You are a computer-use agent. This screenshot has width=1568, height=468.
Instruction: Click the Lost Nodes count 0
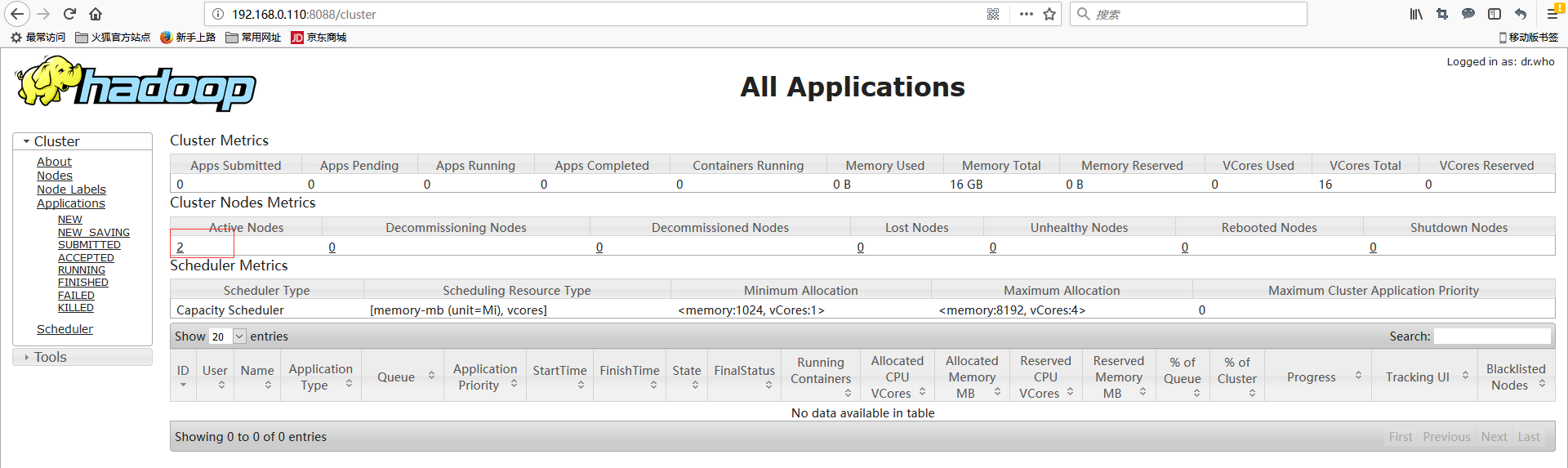click(861, 247)
